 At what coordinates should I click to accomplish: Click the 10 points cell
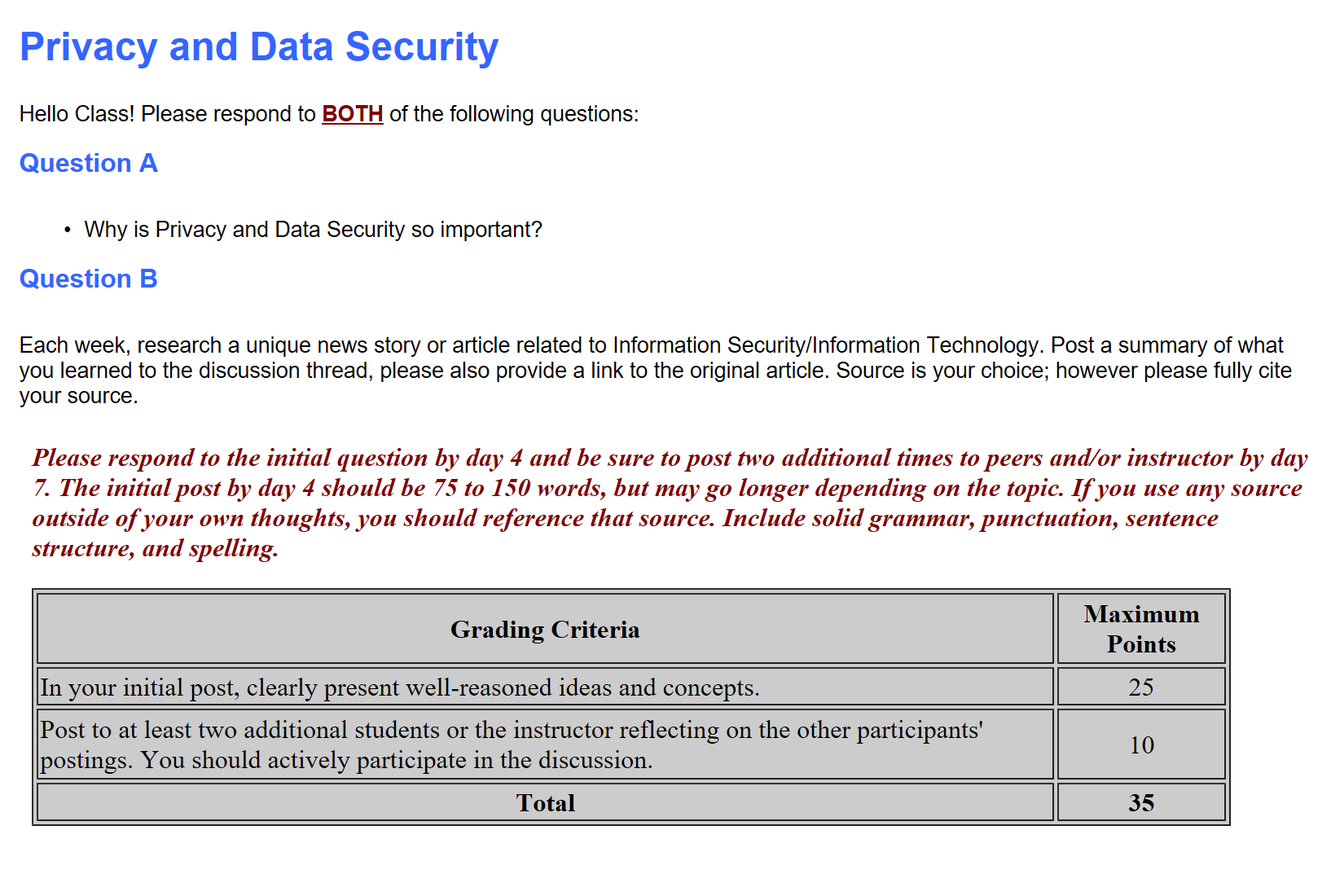[x=1141, y=744]
